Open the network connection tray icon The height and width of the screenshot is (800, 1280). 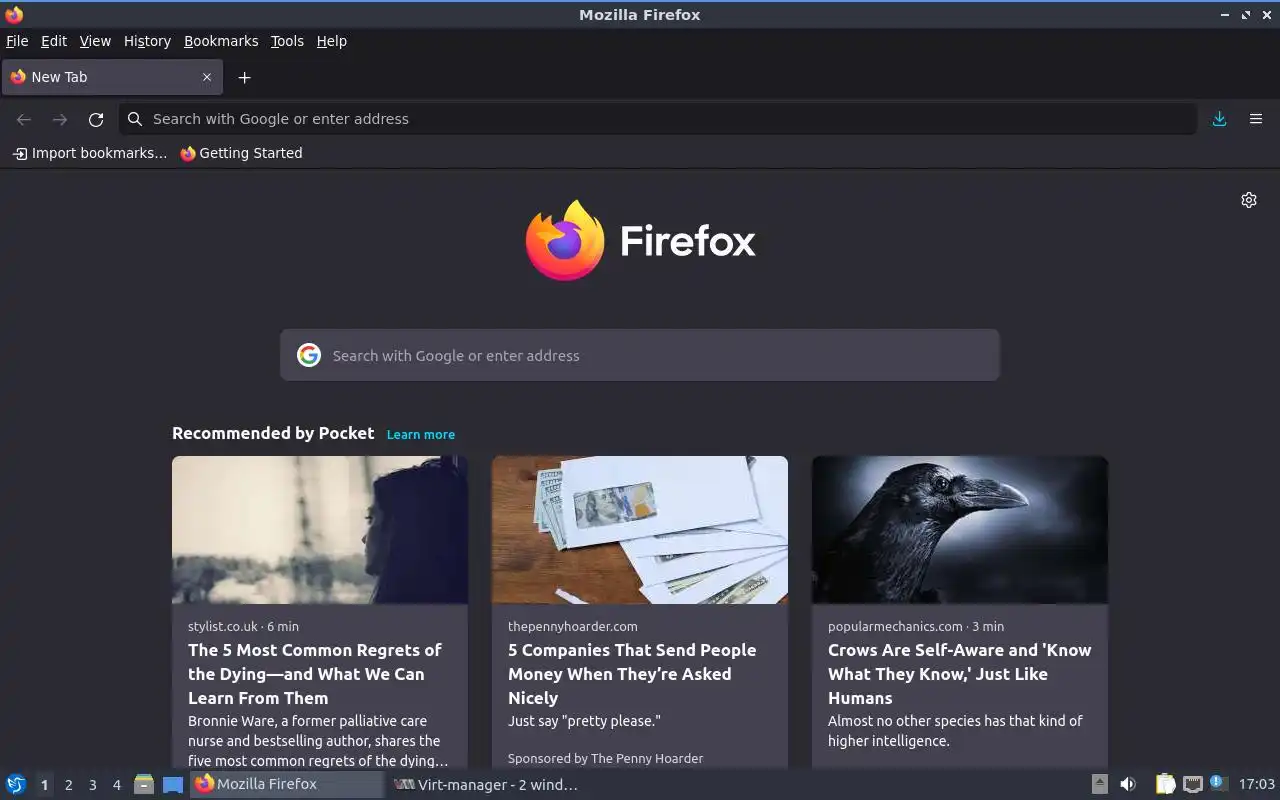click(x=1192, y=784)
